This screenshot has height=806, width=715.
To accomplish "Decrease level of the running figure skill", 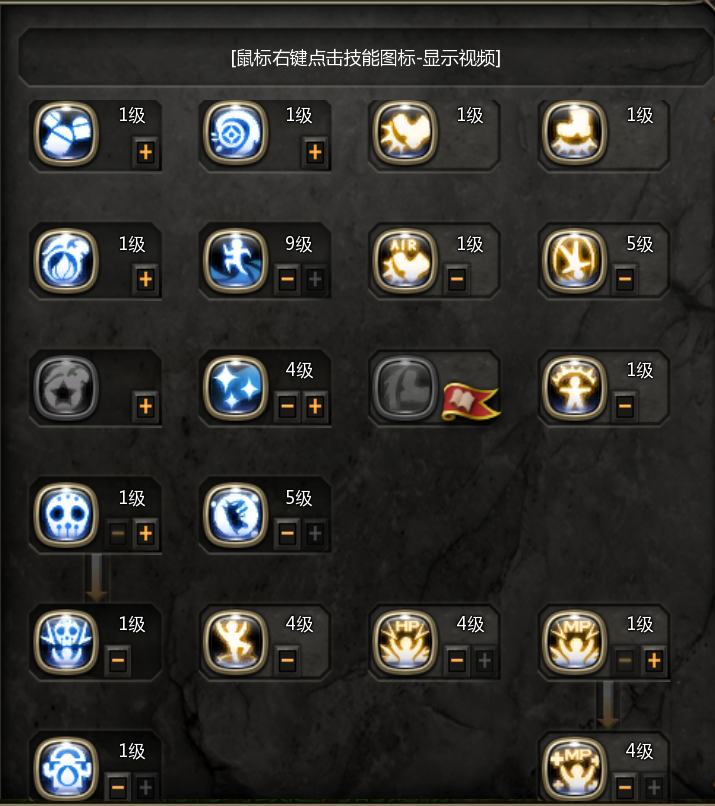I will pyautogui.click(x=287, y=279).
